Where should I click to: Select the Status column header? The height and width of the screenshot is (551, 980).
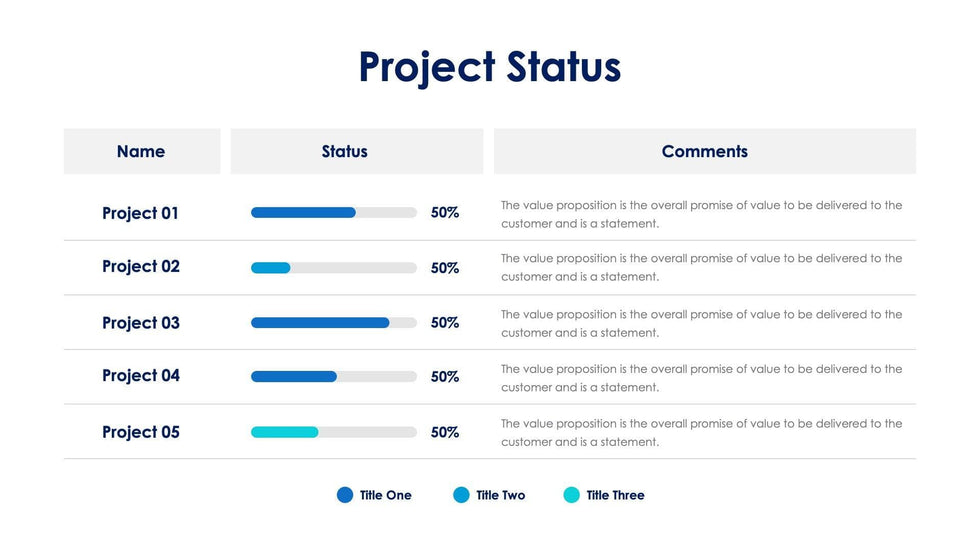(345, 152)
